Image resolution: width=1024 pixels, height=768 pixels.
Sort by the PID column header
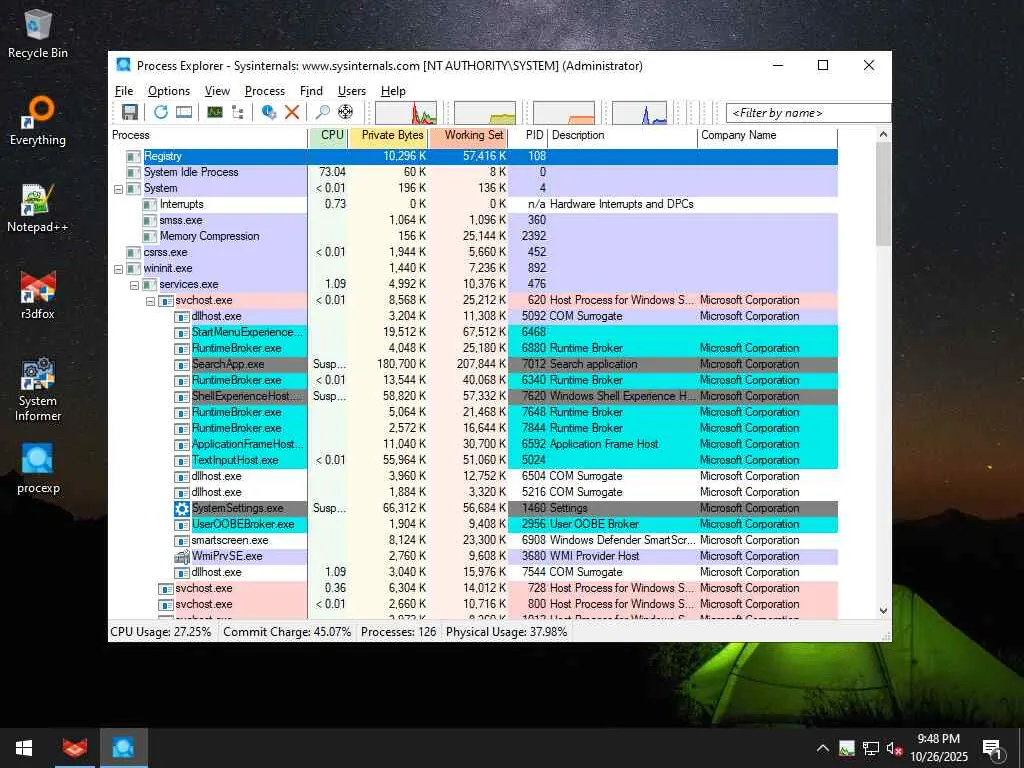(x=528, y=135)
